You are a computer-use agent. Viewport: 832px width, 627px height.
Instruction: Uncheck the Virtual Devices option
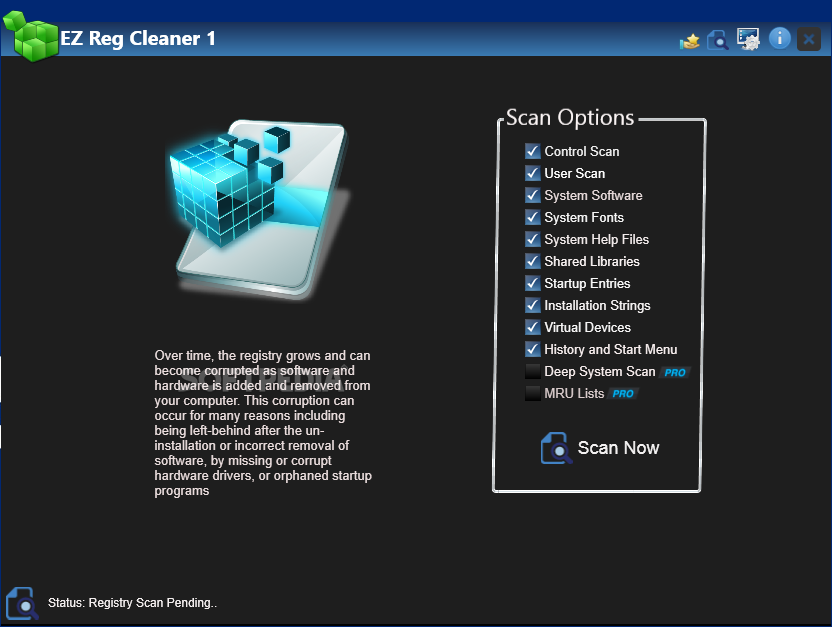pos(533,327)
